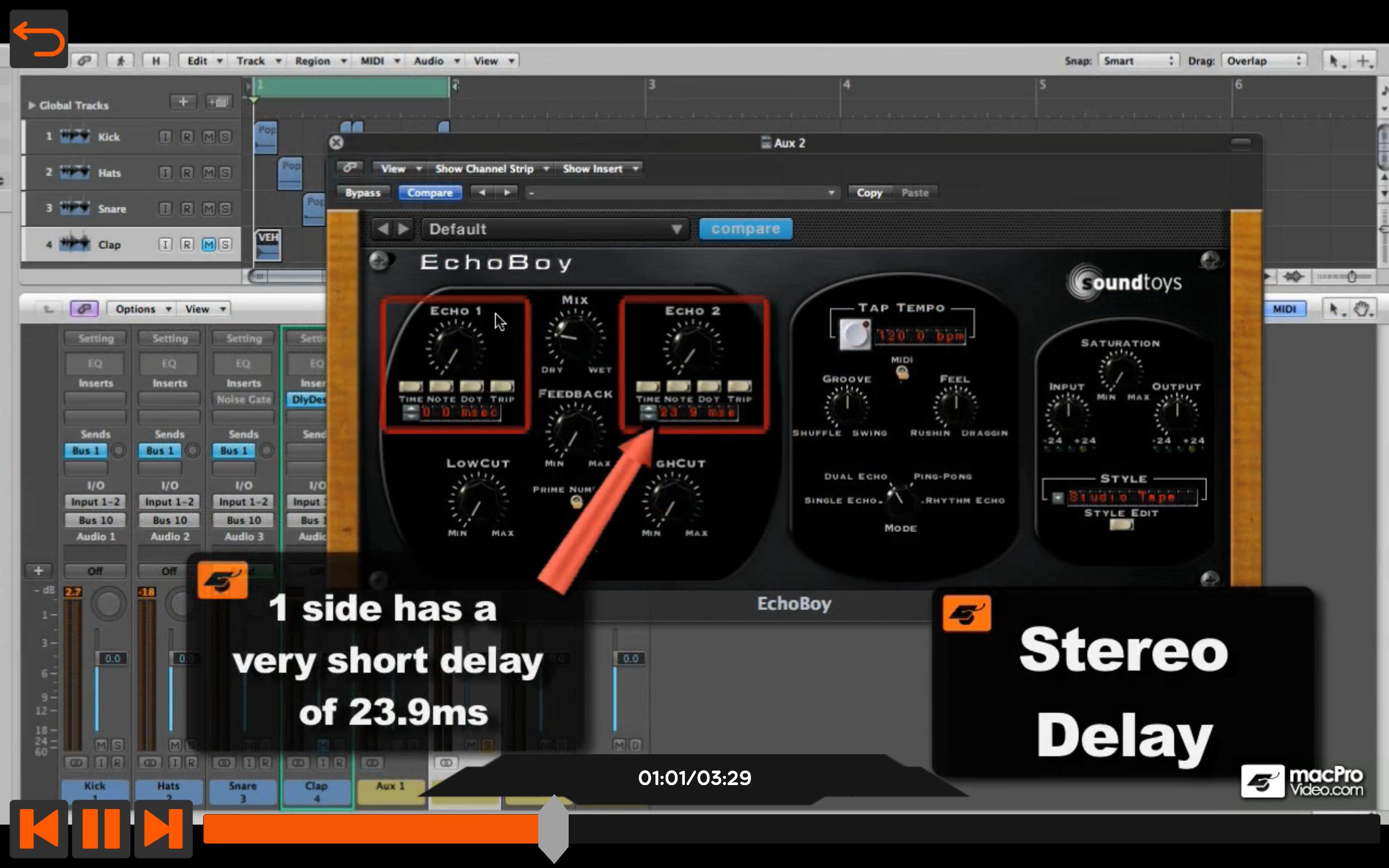
Task: Open the plugin window View dropdown
Action: (401, 168)
